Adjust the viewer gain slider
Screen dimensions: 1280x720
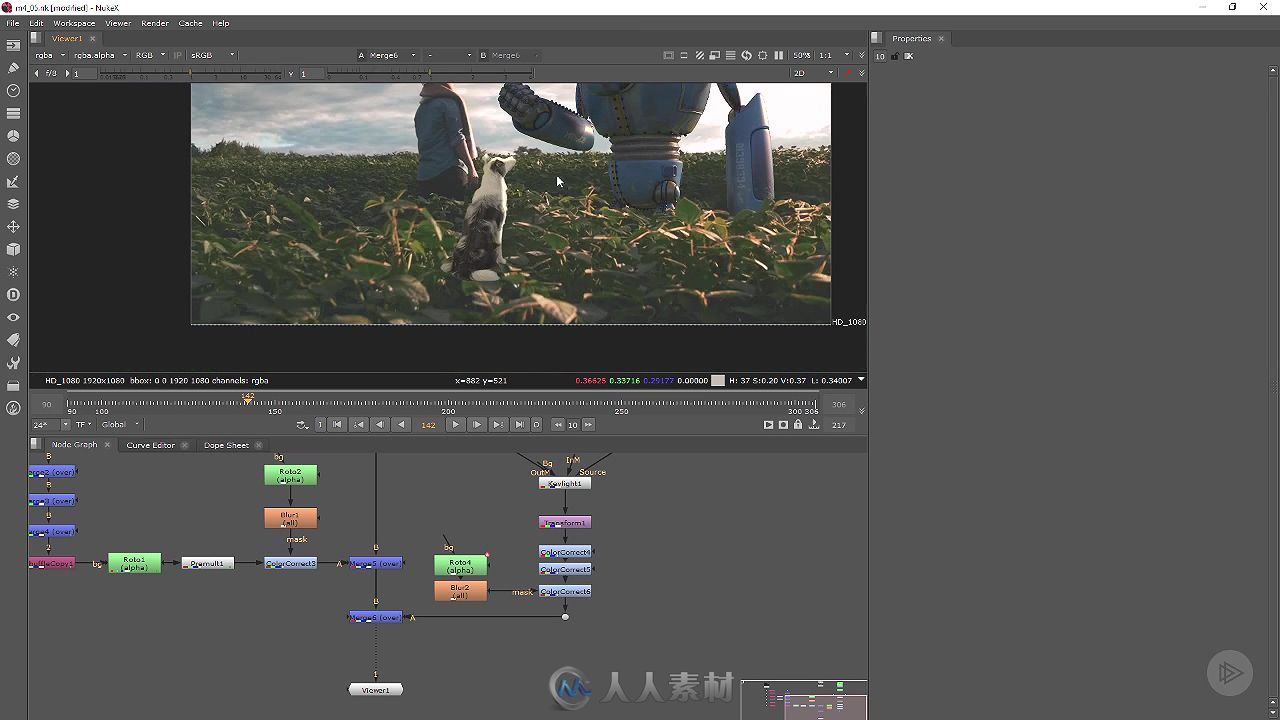[190, 73]
